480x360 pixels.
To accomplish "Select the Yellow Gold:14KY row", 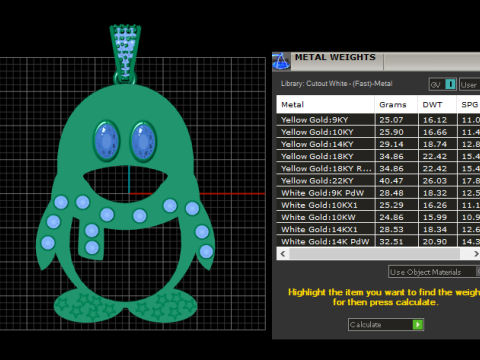I will pyautogui.click(x=378, y=144).
